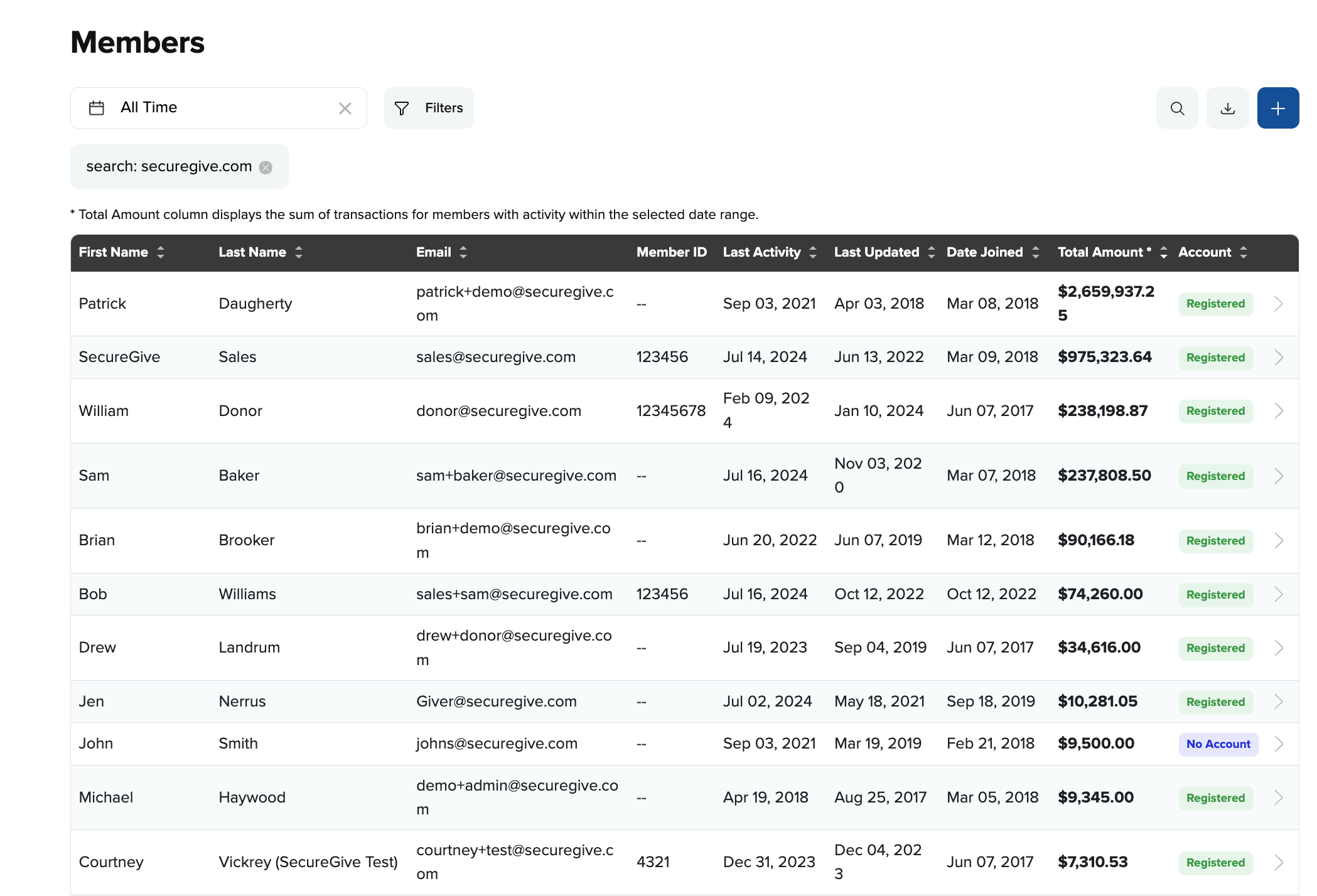Open John Smith row chevron arrow
This screenshot has width=1317, height=896.
tap(1279, 744)
